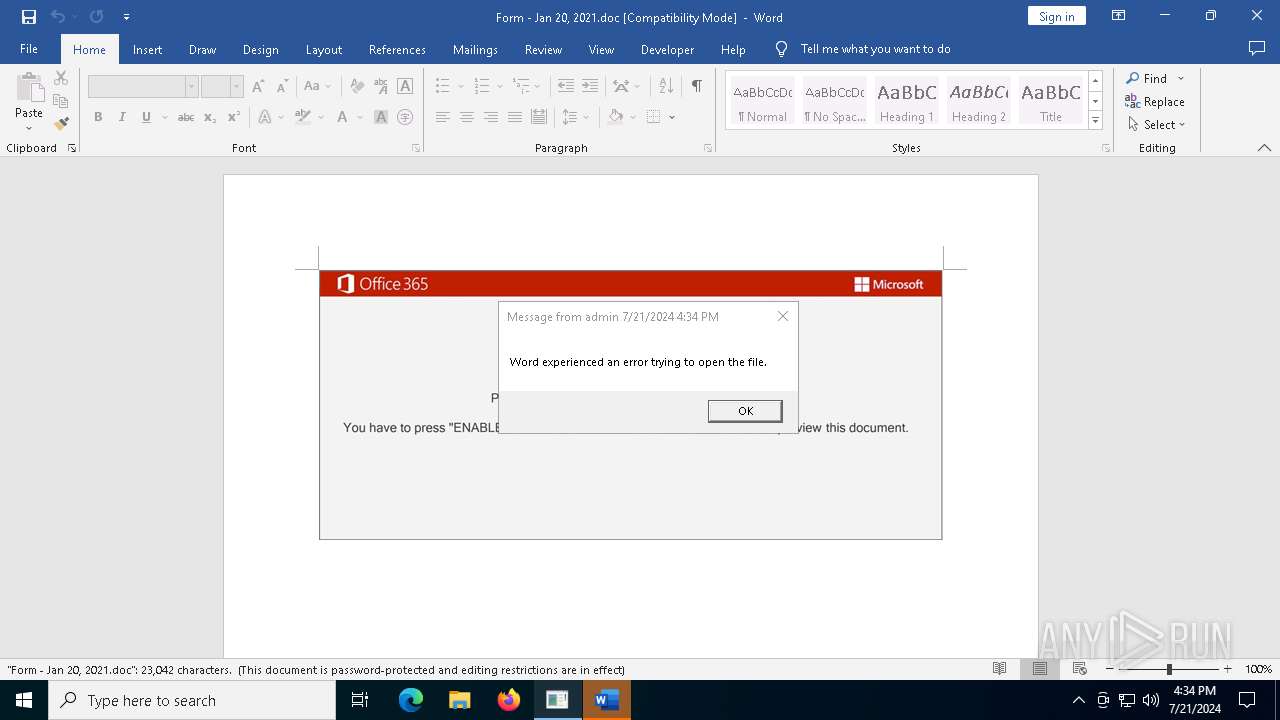Click OK in the error dialog
Viewport: 1280px width, 720px height.
click(745, 411)
